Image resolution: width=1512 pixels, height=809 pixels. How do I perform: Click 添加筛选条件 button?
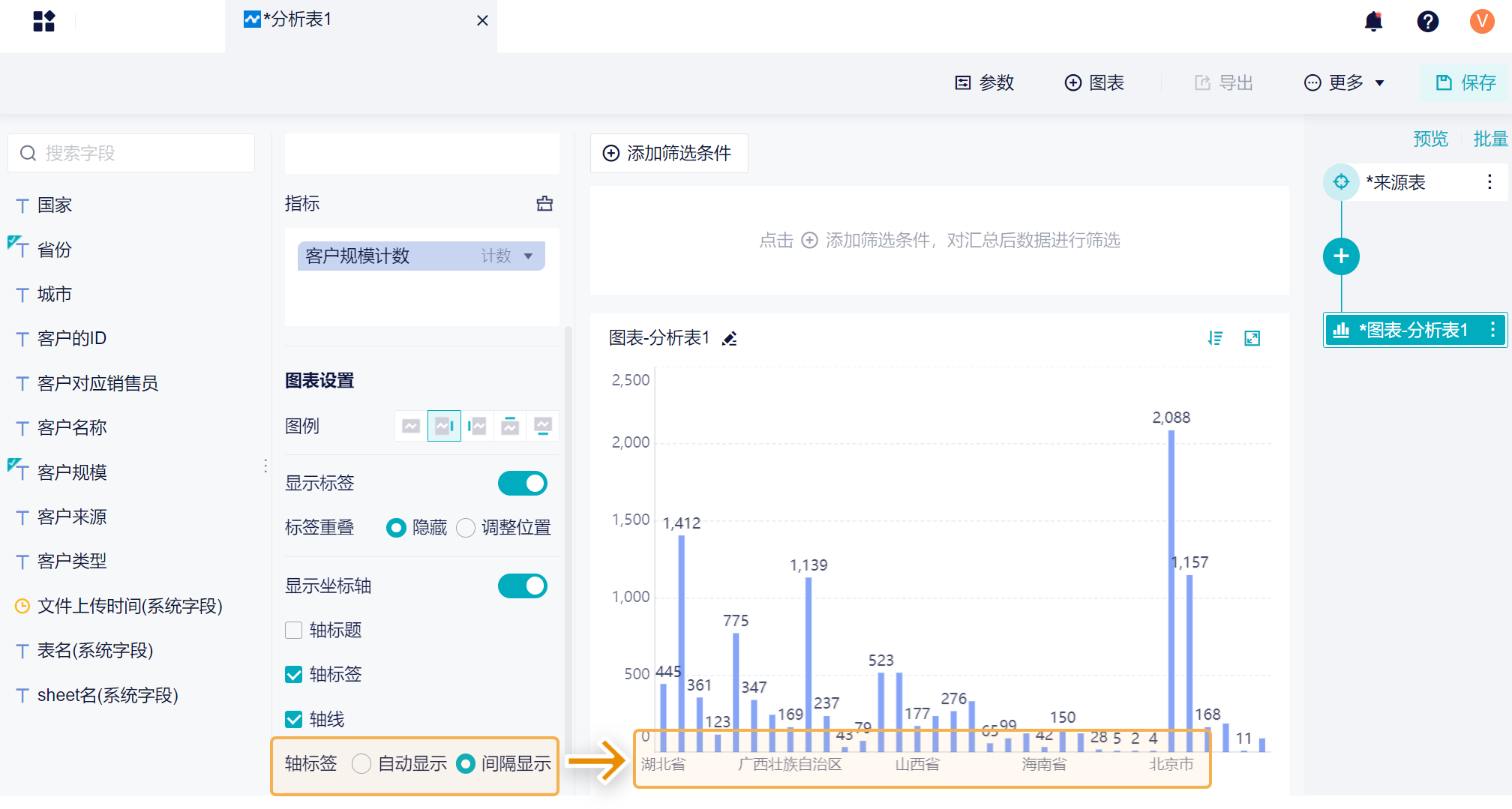[668, 153]
